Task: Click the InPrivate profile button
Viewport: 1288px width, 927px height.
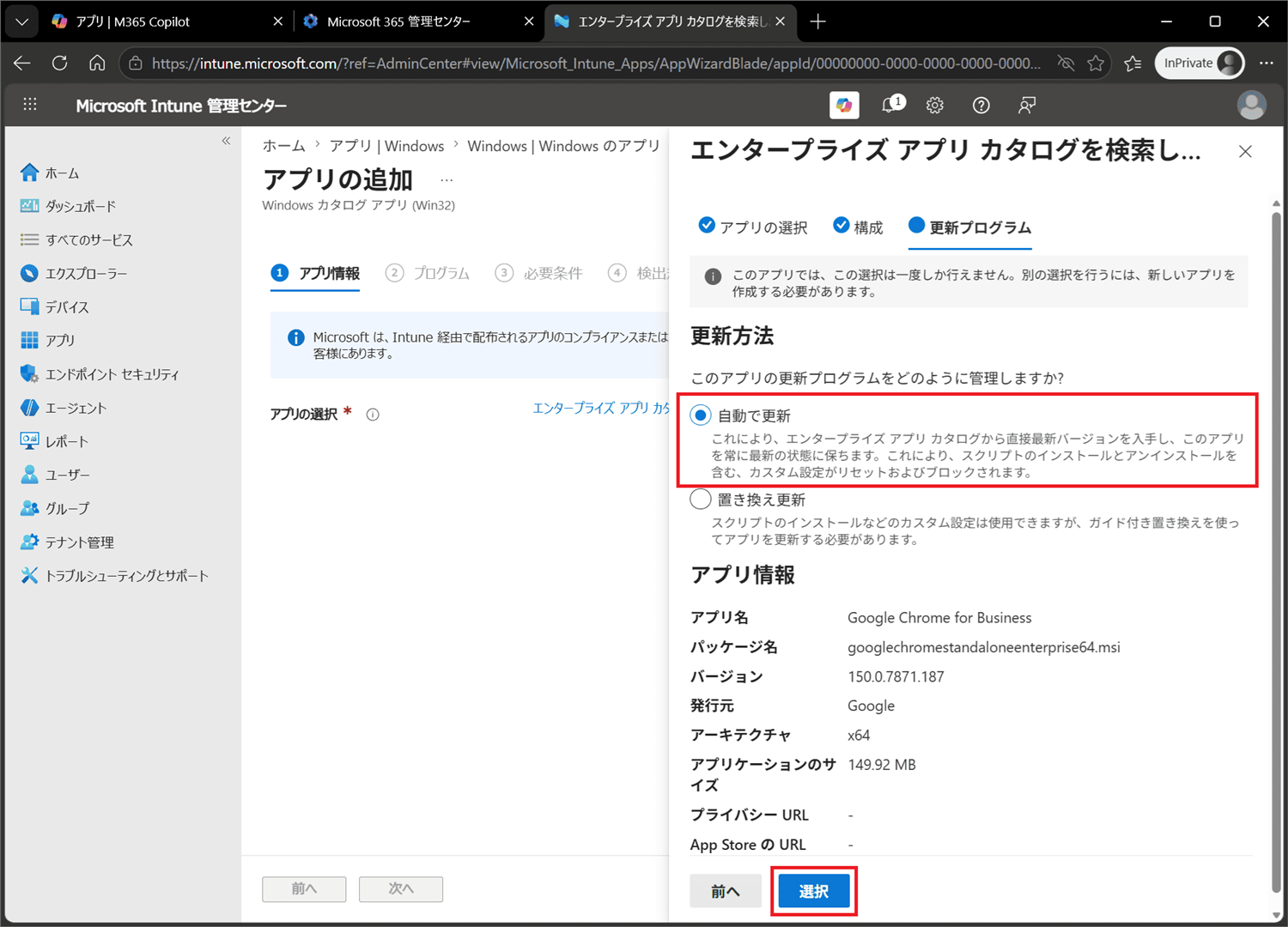Action: [x=1200, y=63]
